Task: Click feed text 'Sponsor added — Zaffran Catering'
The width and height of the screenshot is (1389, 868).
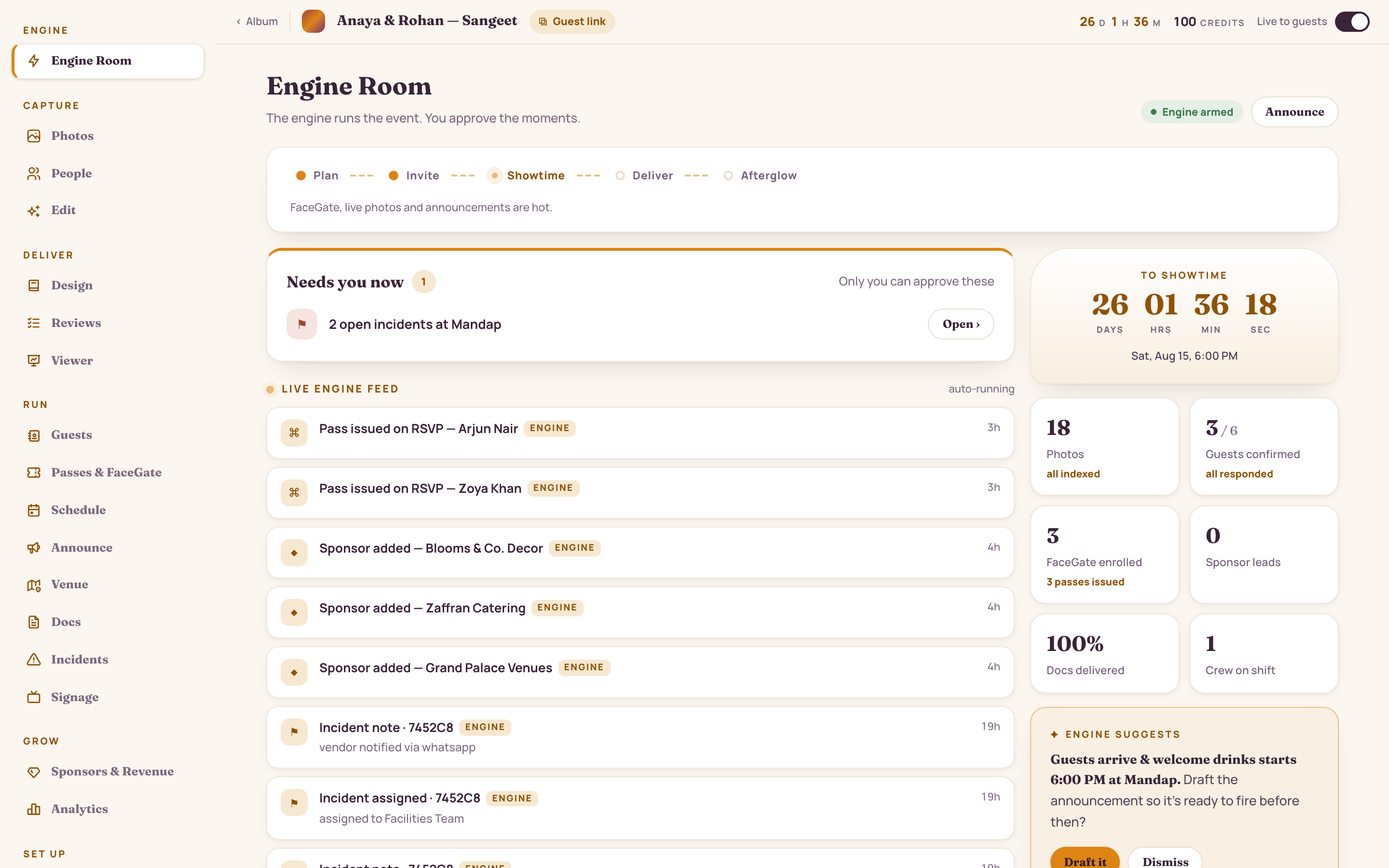Action: [x=422, y=608]
